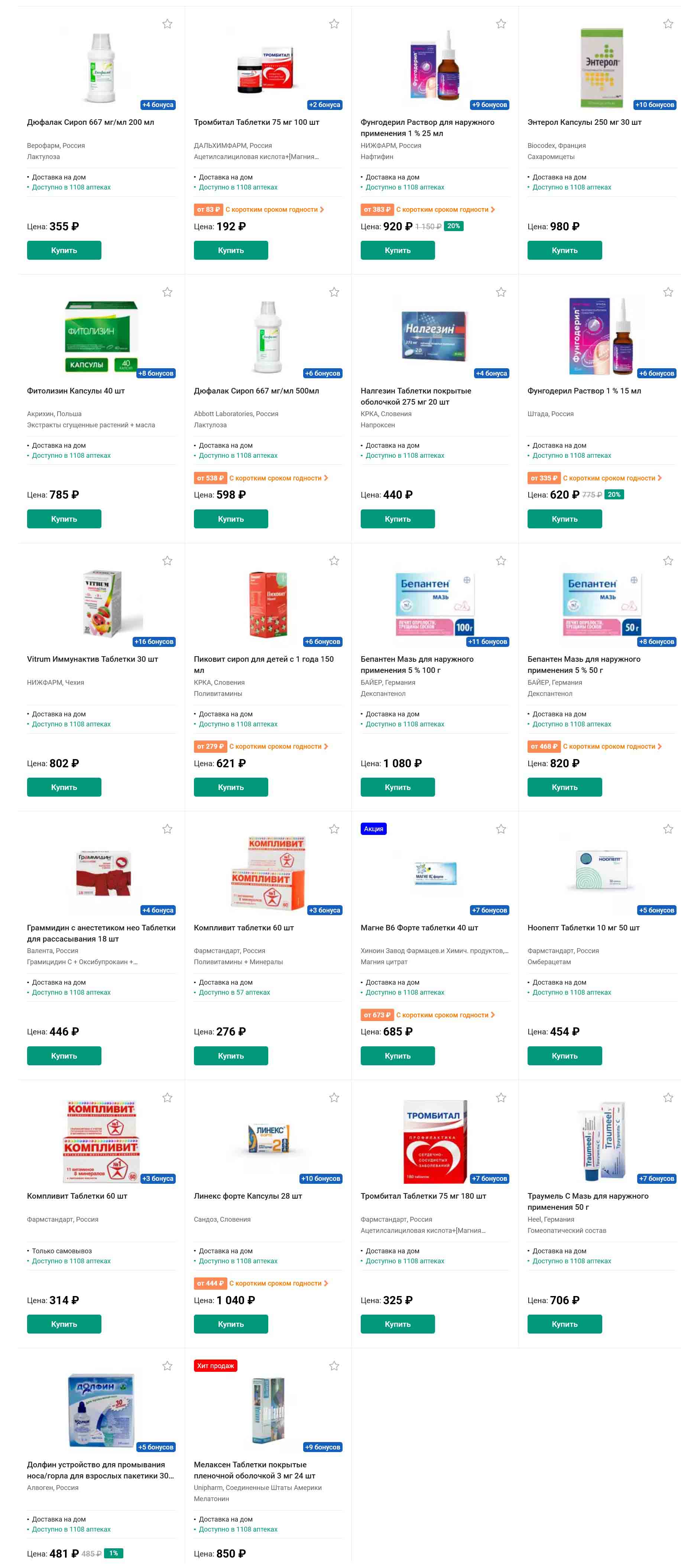Expand short expiry offer for Бепантен 50 г
The width and height of the screenshot is (681, 1568).
(594, 746)
